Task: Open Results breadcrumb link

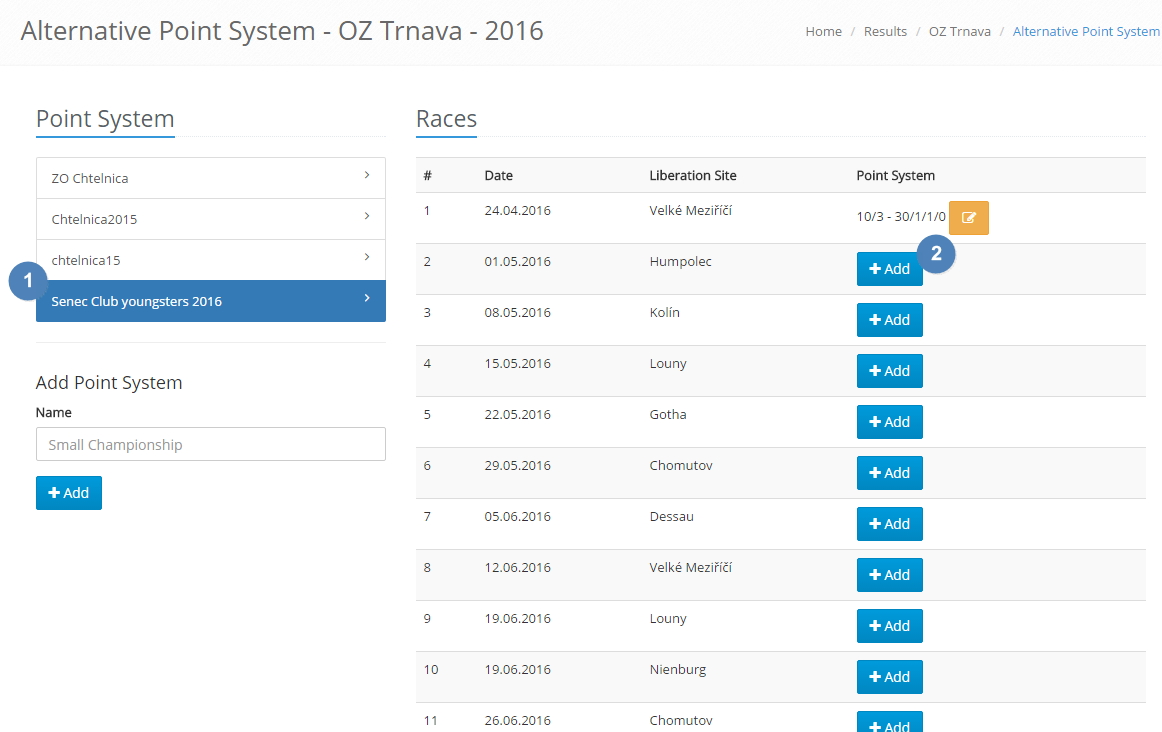Action: click(885, 32)
